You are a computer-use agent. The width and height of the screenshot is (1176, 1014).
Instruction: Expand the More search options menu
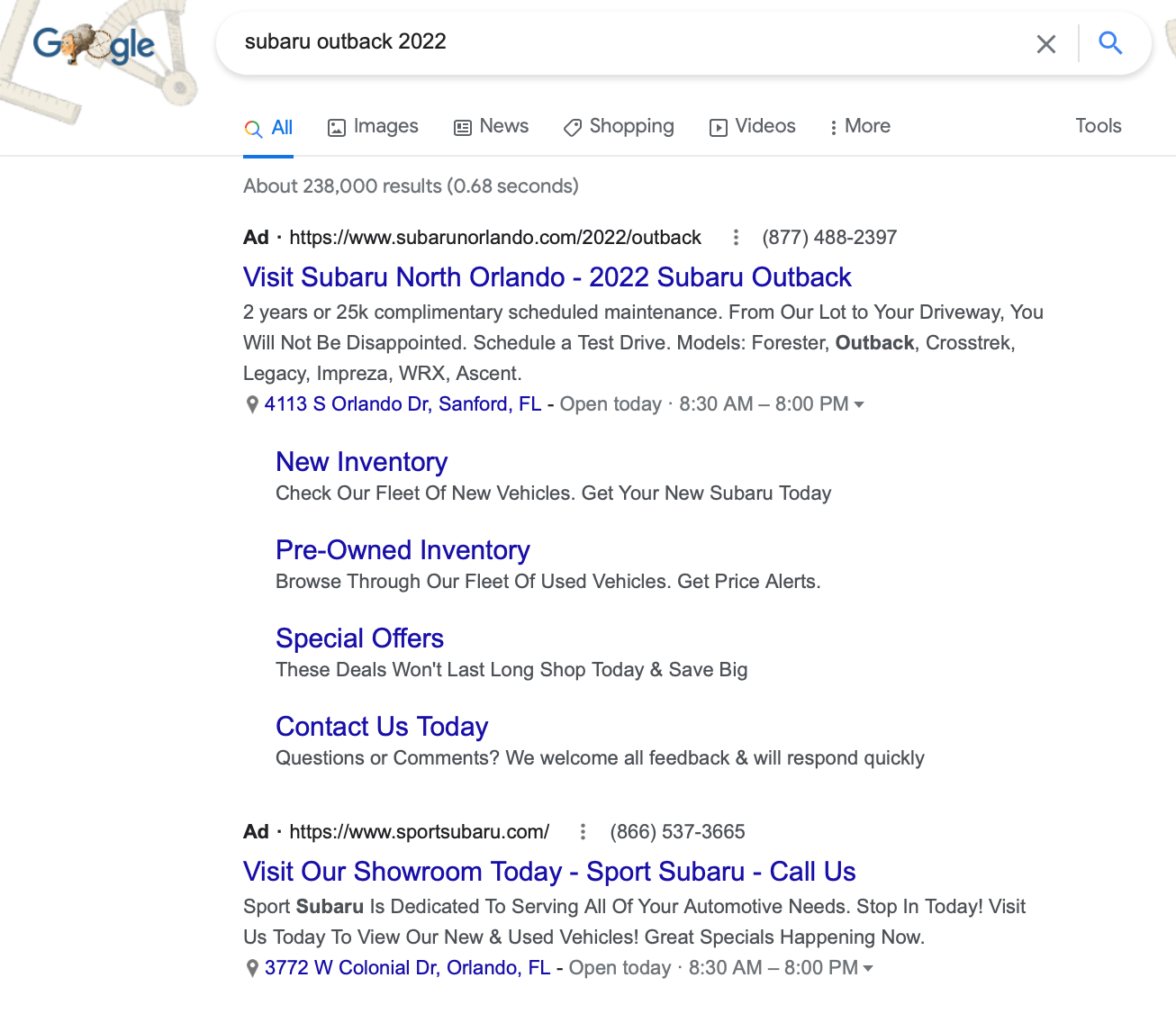coord(859,127)
